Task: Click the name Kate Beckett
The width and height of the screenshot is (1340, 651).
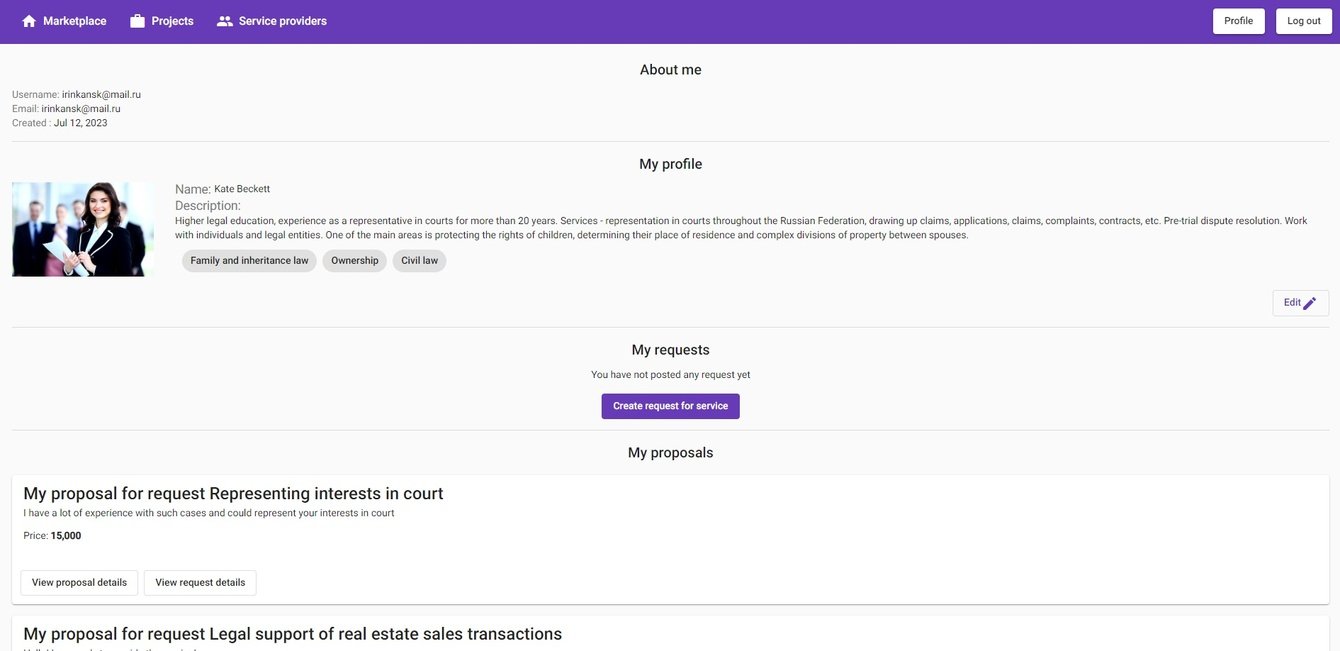Action: click(242, 189)
